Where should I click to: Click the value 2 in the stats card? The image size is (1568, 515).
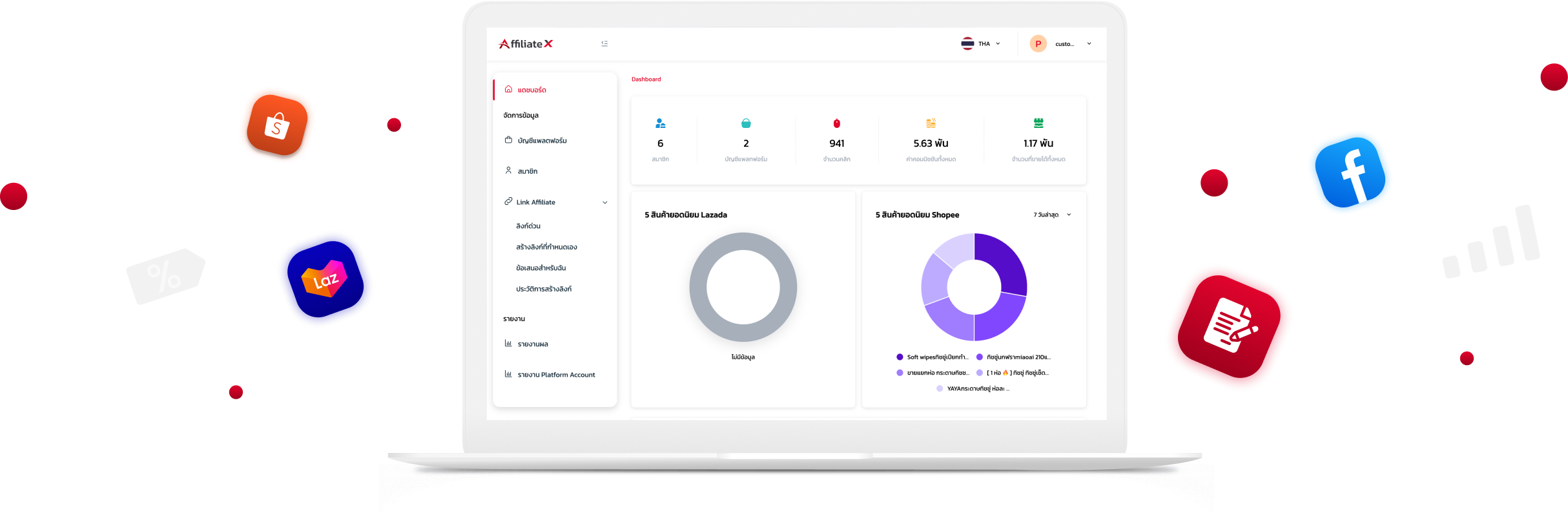pos(746,143)
